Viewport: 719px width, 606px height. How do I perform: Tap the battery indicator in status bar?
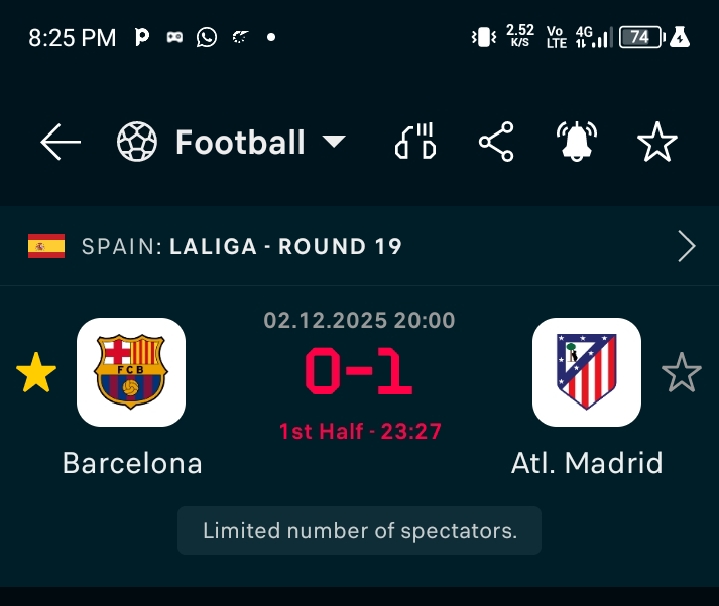[x=641, y=37]
